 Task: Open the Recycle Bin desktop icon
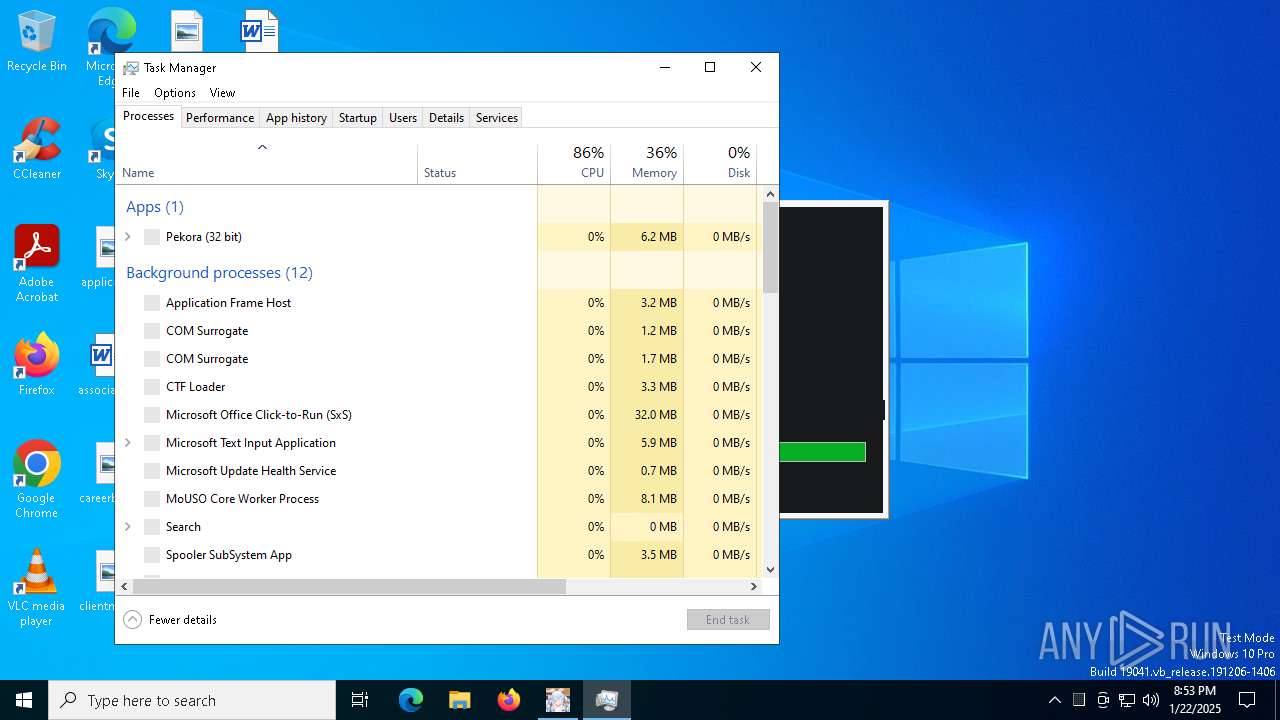coord(37,42)
